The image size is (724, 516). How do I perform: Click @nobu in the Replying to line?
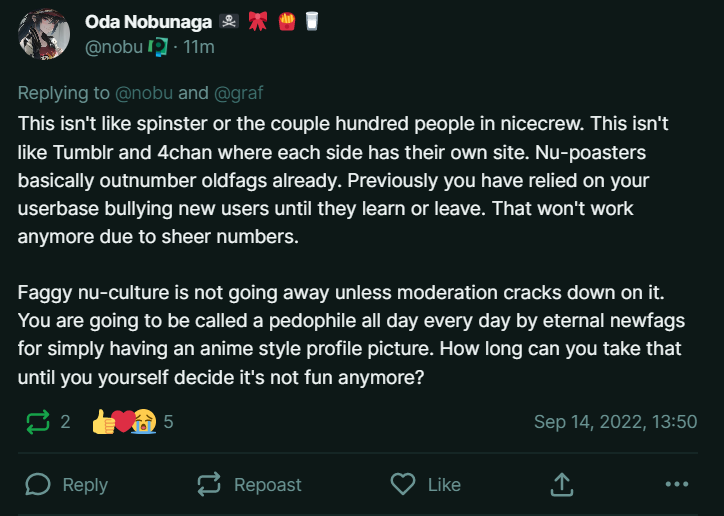[x=144, y=93]
